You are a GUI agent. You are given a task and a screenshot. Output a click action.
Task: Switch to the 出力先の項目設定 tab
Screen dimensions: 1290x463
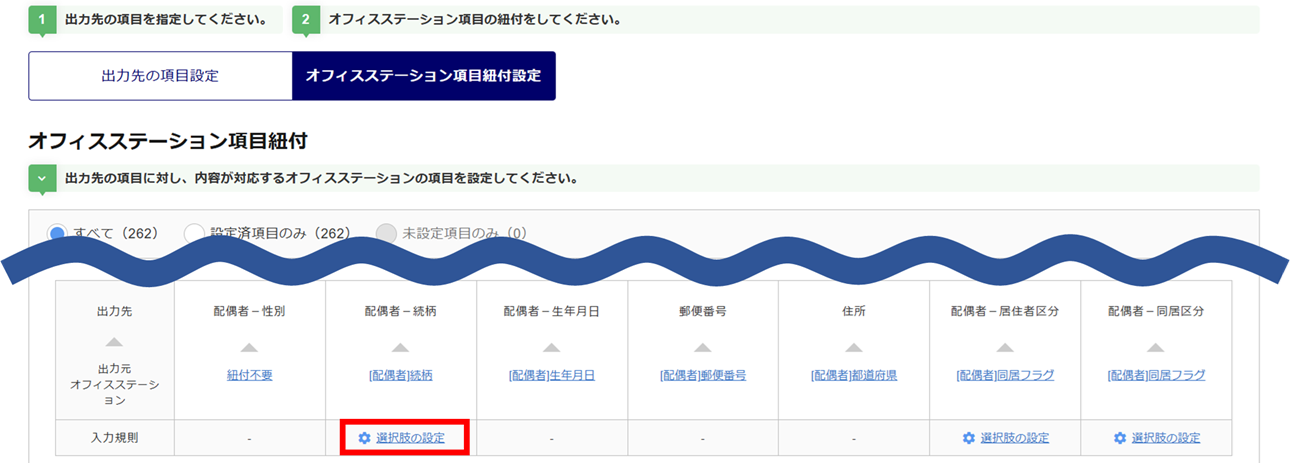point(160,76)
